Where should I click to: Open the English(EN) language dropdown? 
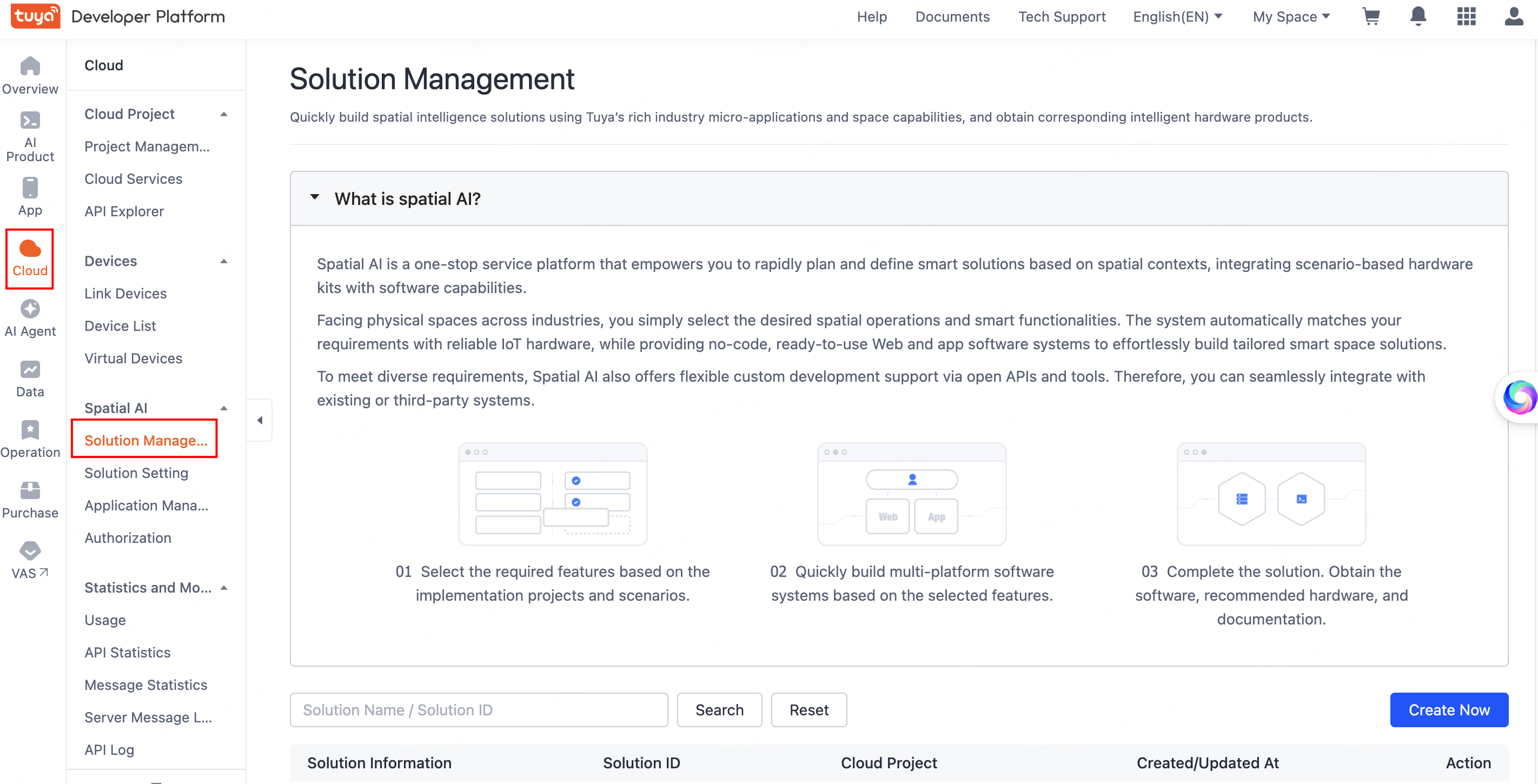click(x=1177, y=17)
